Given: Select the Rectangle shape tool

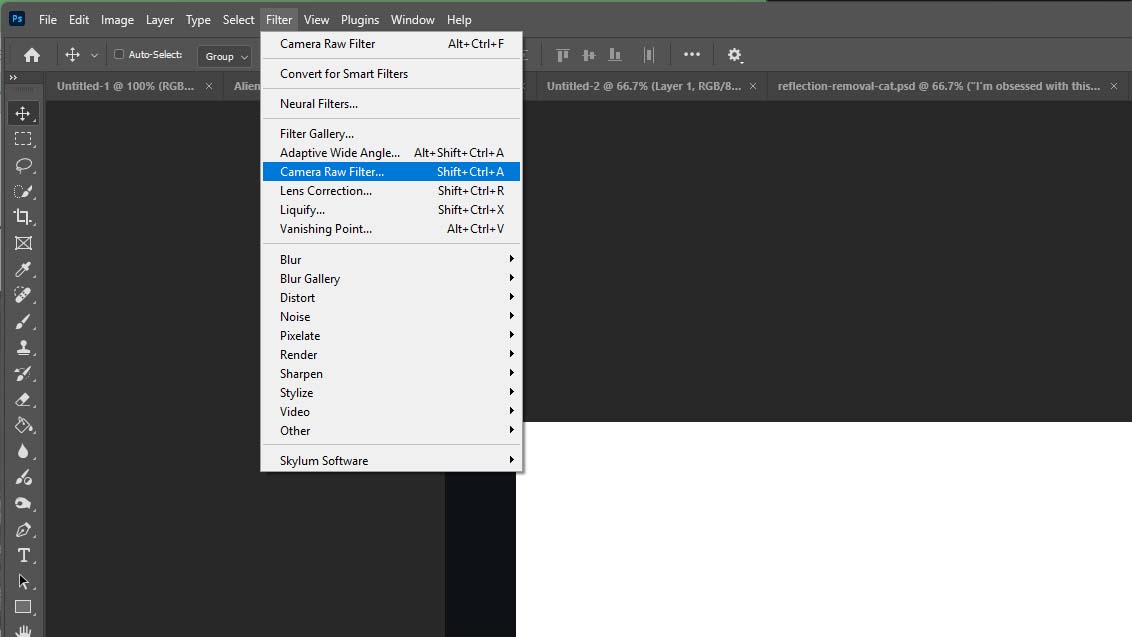Looking at the screenshot, I should point(23,607).
